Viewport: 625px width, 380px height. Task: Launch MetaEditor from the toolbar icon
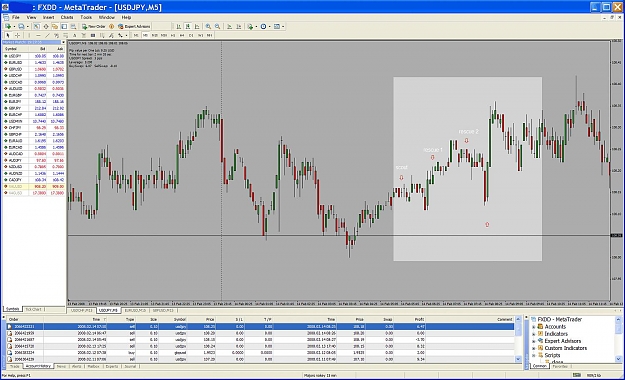(x=112, y=26)
